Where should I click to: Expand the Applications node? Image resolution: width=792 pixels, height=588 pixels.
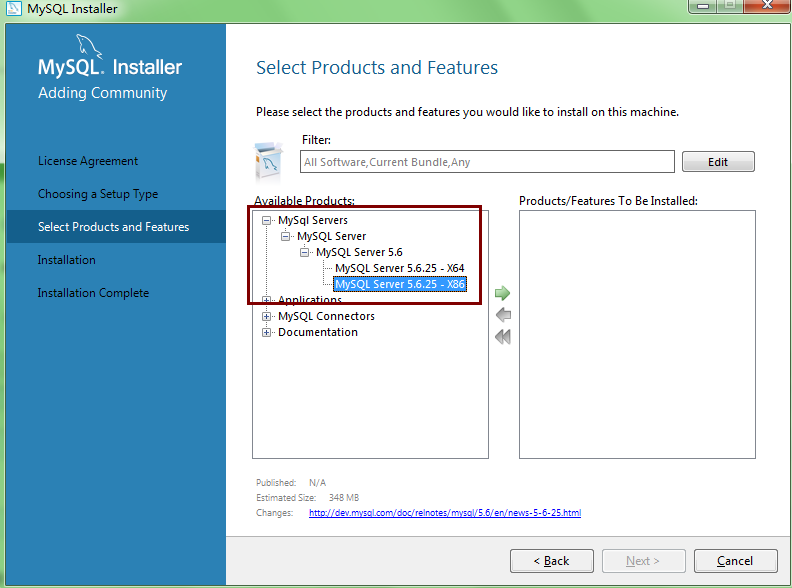(x=266, y=300)
